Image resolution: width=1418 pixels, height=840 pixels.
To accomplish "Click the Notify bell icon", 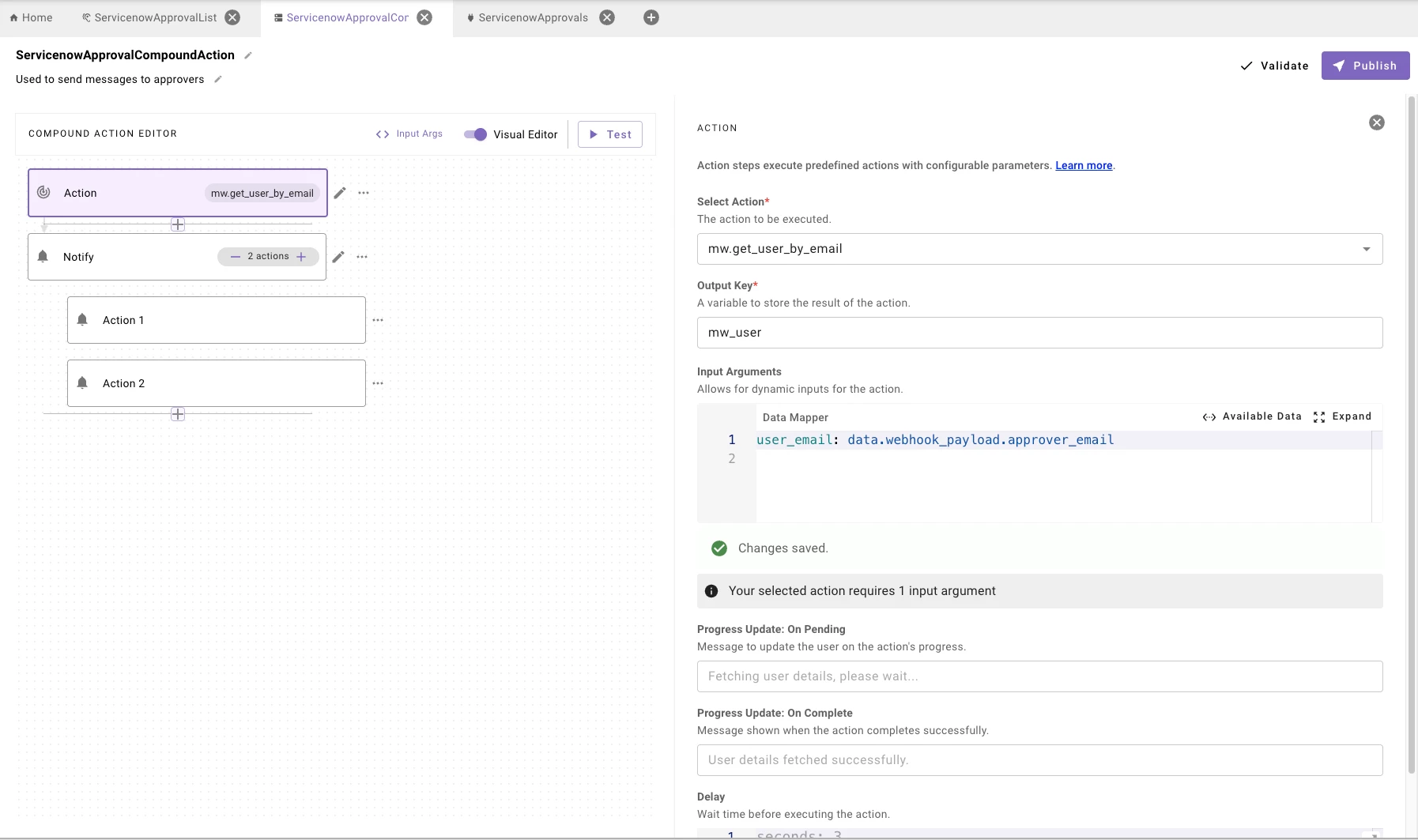I will (x=43, y=256).
